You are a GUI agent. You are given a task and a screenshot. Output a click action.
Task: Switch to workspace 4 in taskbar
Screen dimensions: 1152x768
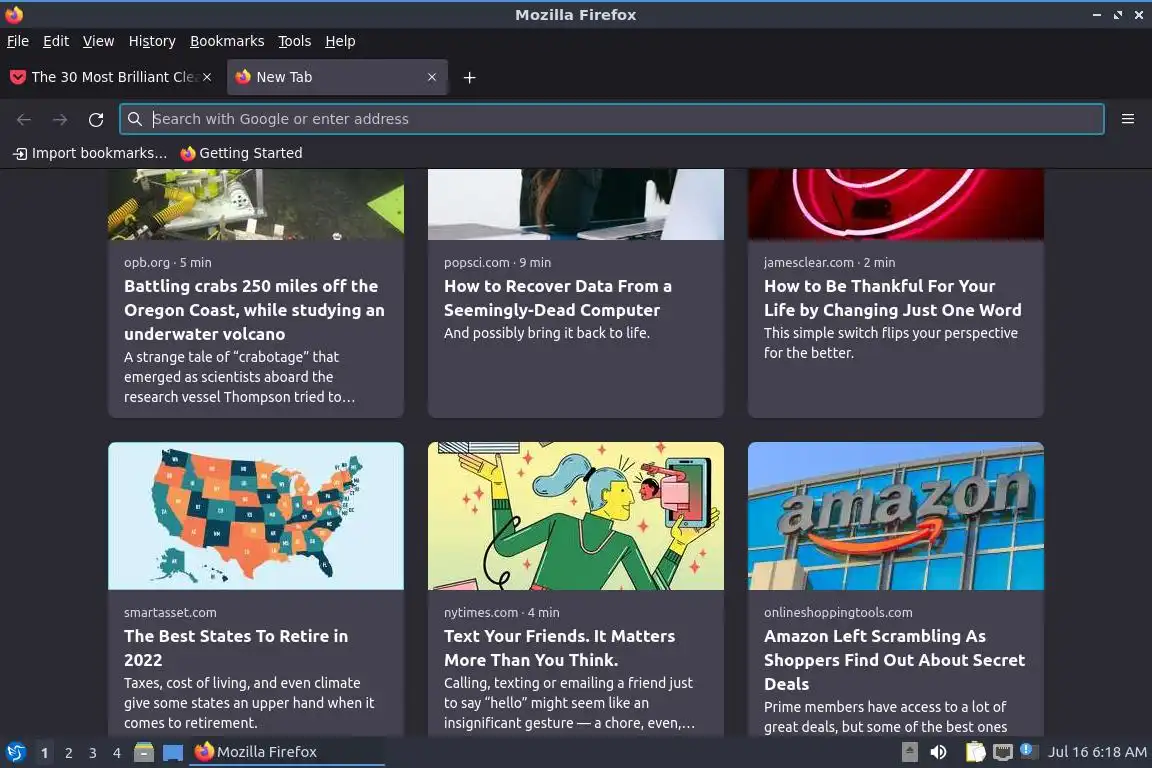(117, 753)
